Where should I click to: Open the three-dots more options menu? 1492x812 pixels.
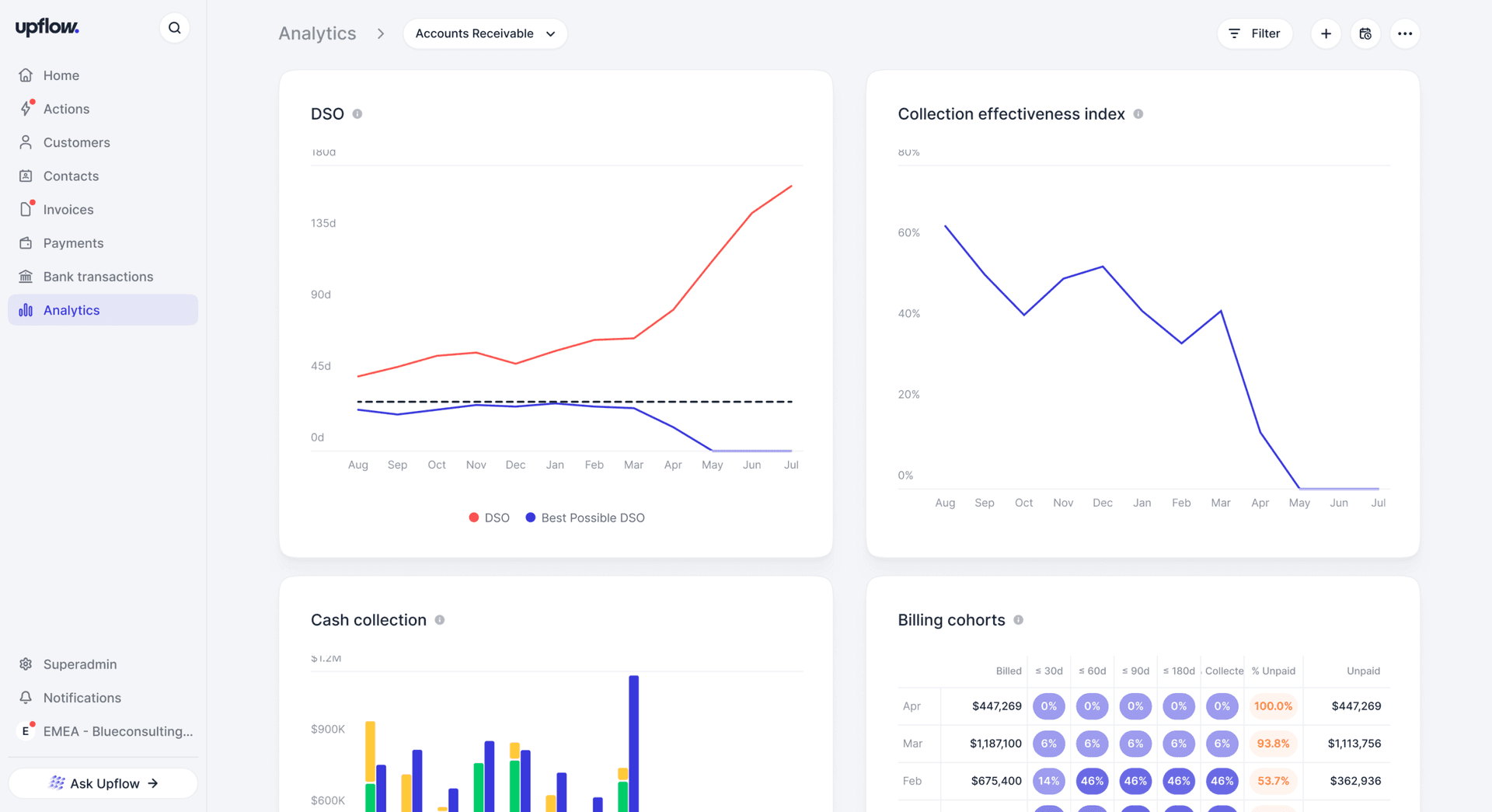tap(1405, 33)
